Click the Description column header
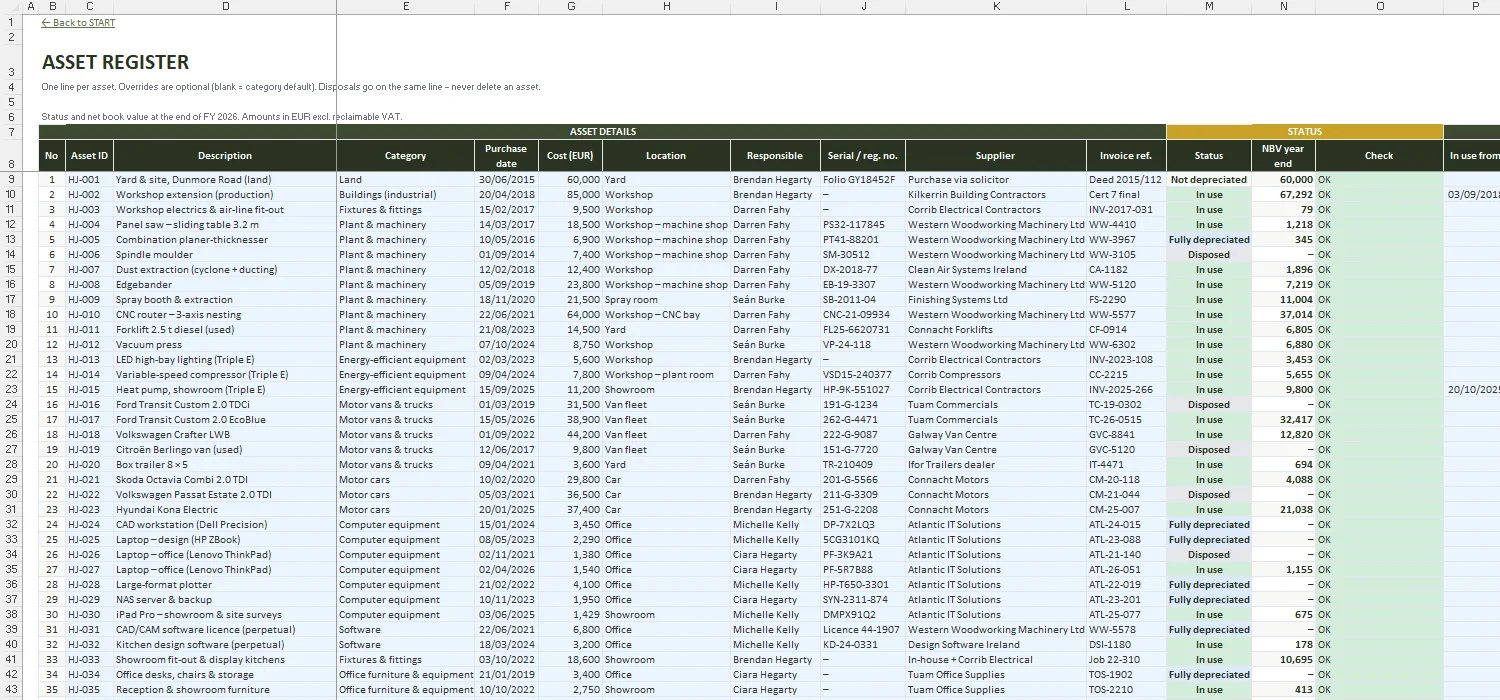The height and width of the screenshot is (700, 1500). [225, 156]
